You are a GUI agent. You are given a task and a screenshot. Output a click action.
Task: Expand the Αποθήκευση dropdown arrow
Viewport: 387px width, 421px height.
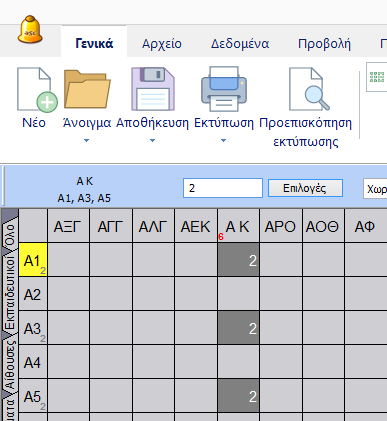click(x=152, y=141)
